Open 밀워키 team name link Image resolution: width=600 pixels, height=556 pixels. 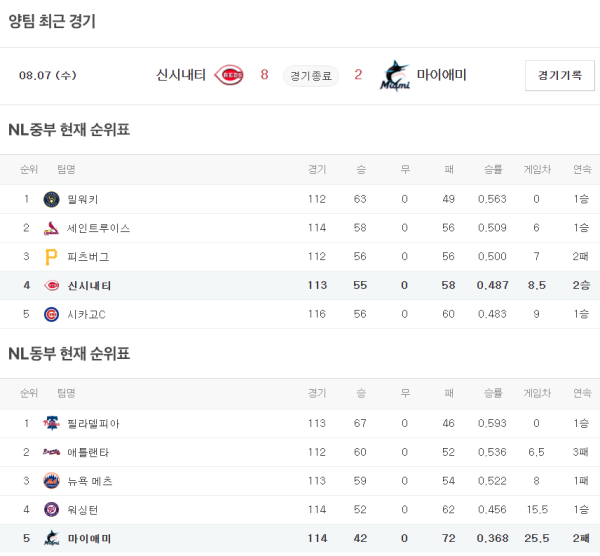(83, 199)
